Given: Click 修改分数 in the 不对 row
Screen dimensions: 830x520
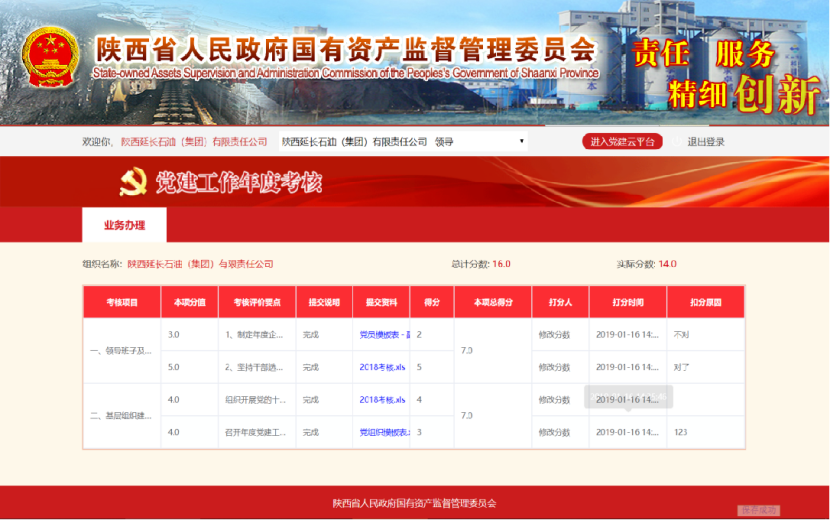Looking at the screenshot, I should point(554,335).
